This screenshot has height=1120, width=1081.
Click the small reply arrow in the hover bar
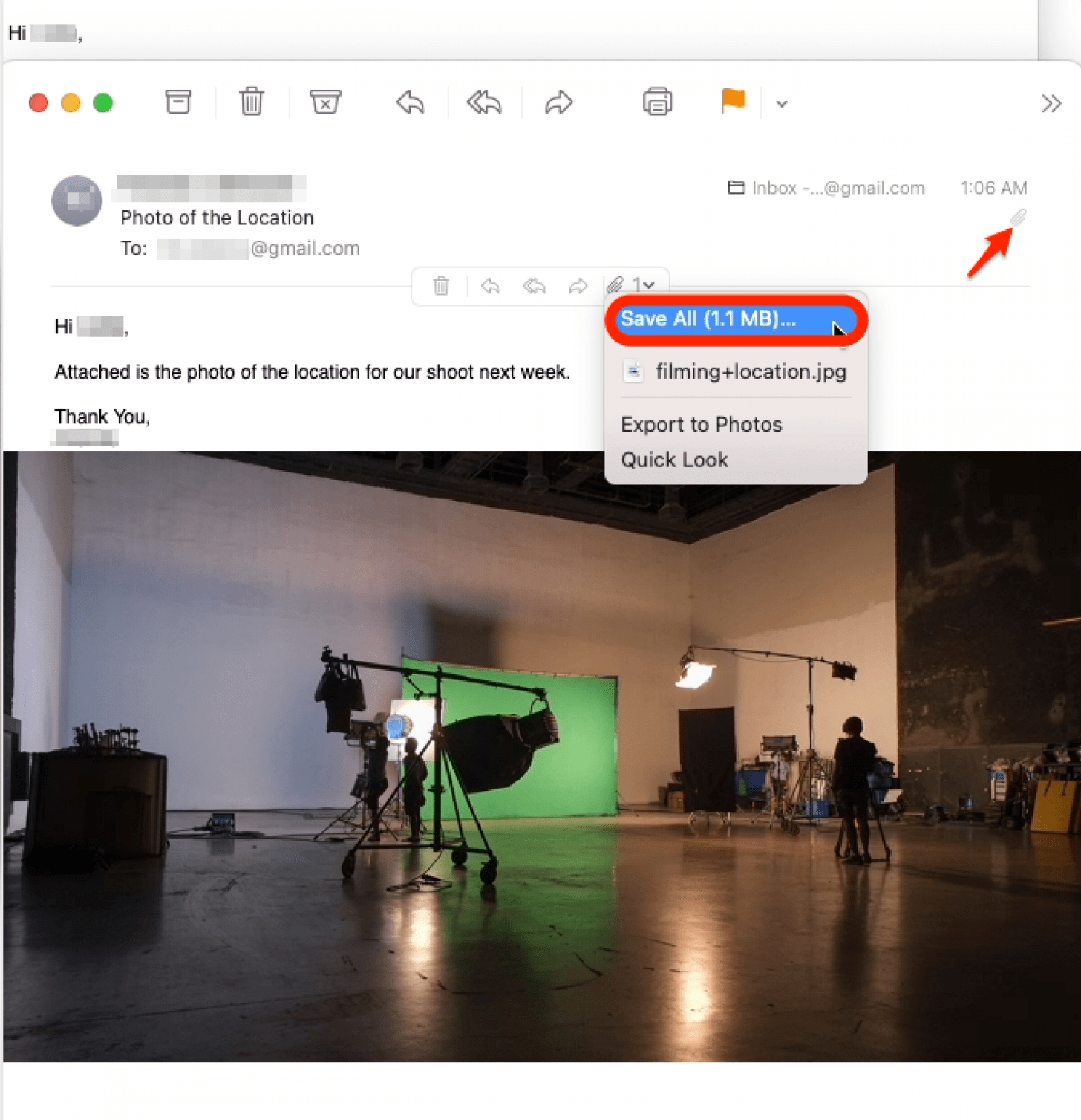coord(490,285)
